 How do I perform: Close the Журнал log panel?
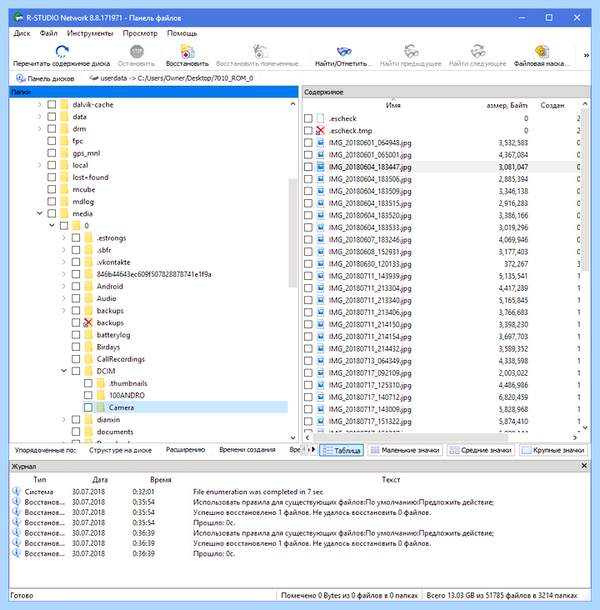584,466
